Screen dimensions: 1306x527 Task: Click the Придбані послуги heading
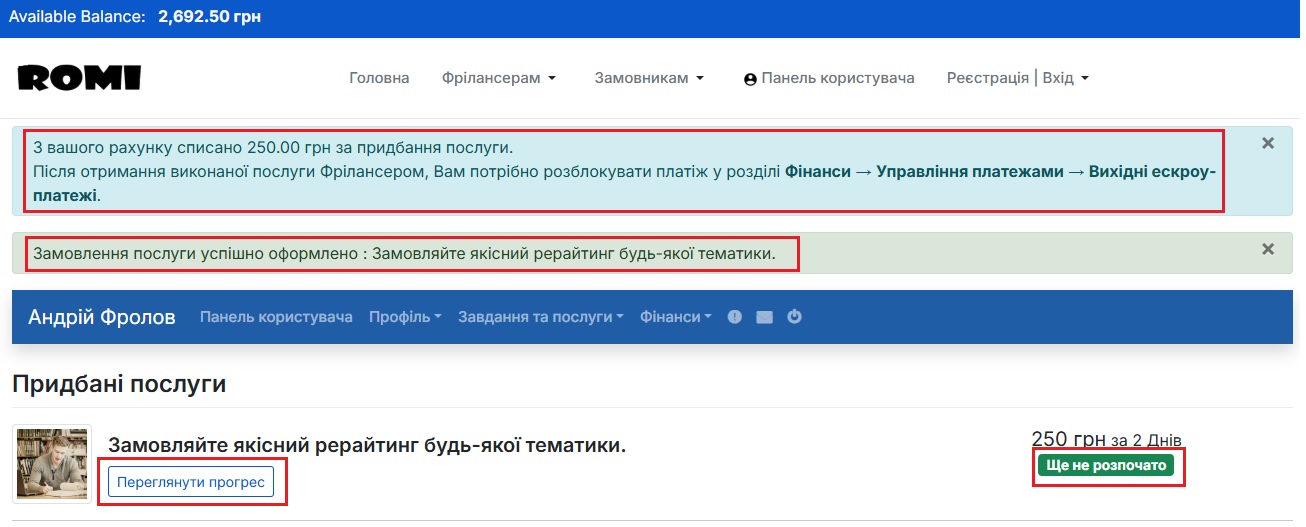click(119, 383)
